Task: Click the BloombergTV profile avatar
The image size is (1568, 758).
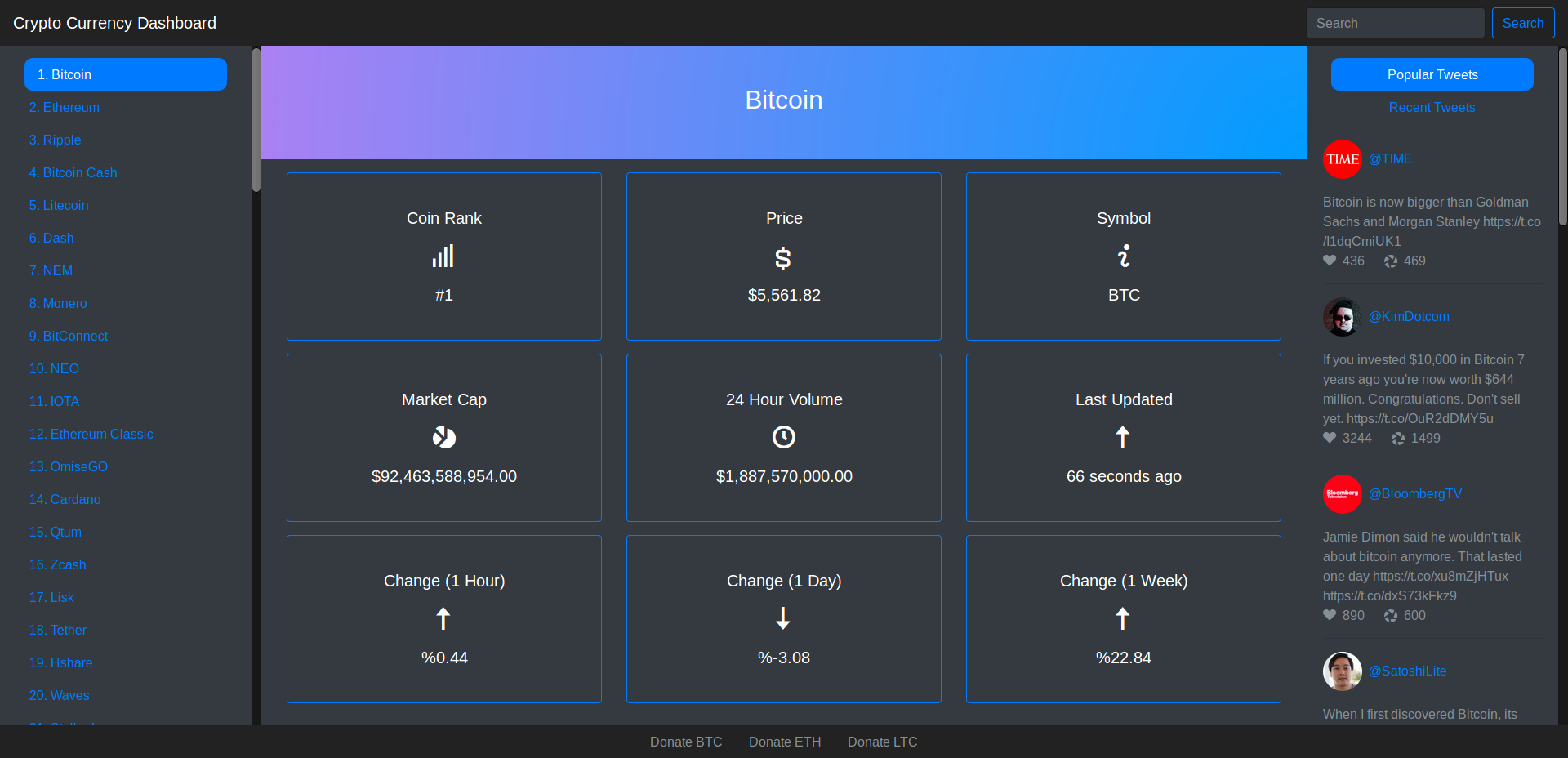Action: [1343, 494]
